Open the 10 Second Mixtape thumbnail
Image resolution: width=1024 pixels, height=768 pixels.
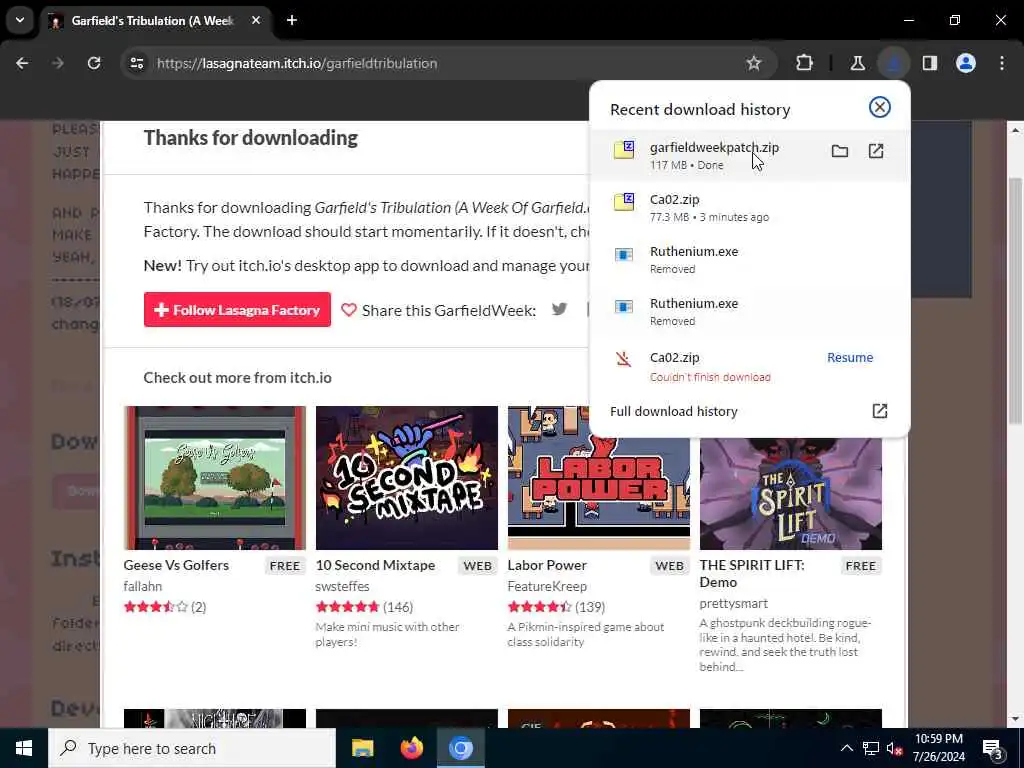tap(407, 478)
